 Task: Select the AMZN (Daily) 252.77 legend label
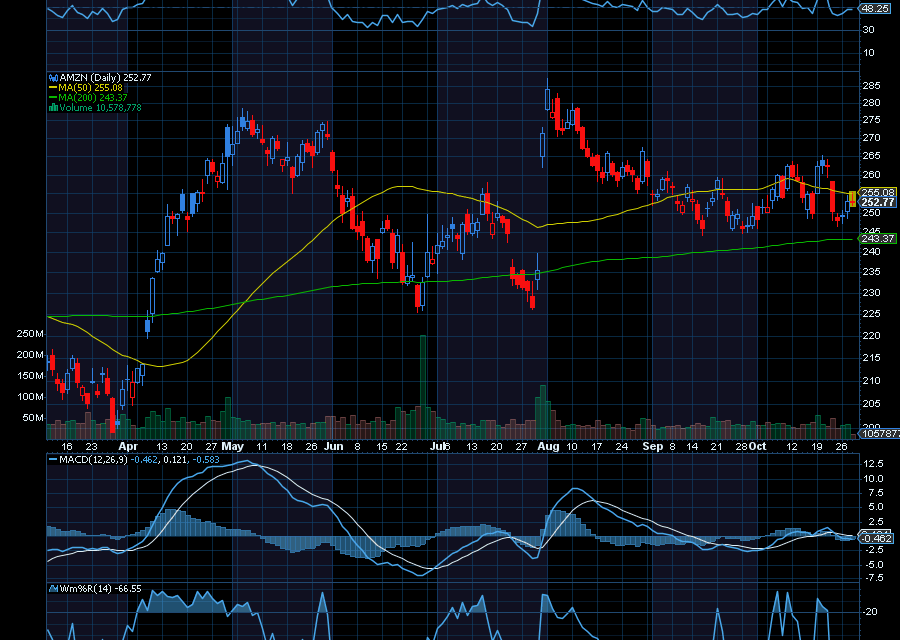tap(105, 77)
